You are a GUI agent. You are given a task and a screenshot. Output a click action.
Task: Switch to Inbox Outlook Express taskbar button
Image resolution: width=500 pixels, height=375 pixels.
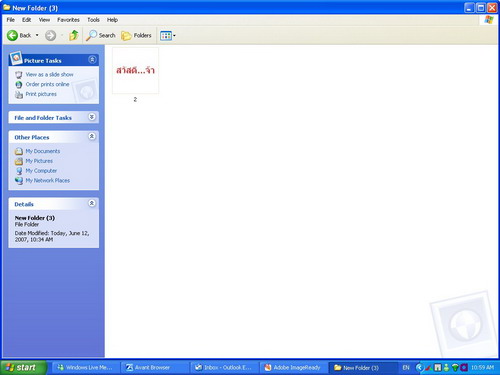coord(223,368)
